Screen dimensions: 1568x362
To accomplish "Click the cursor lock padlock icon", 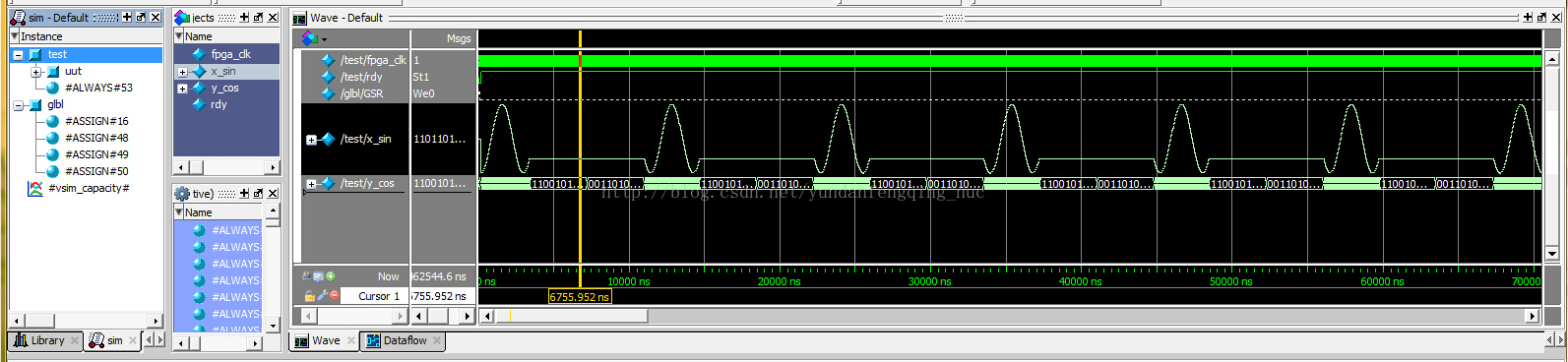I will 309,295.
